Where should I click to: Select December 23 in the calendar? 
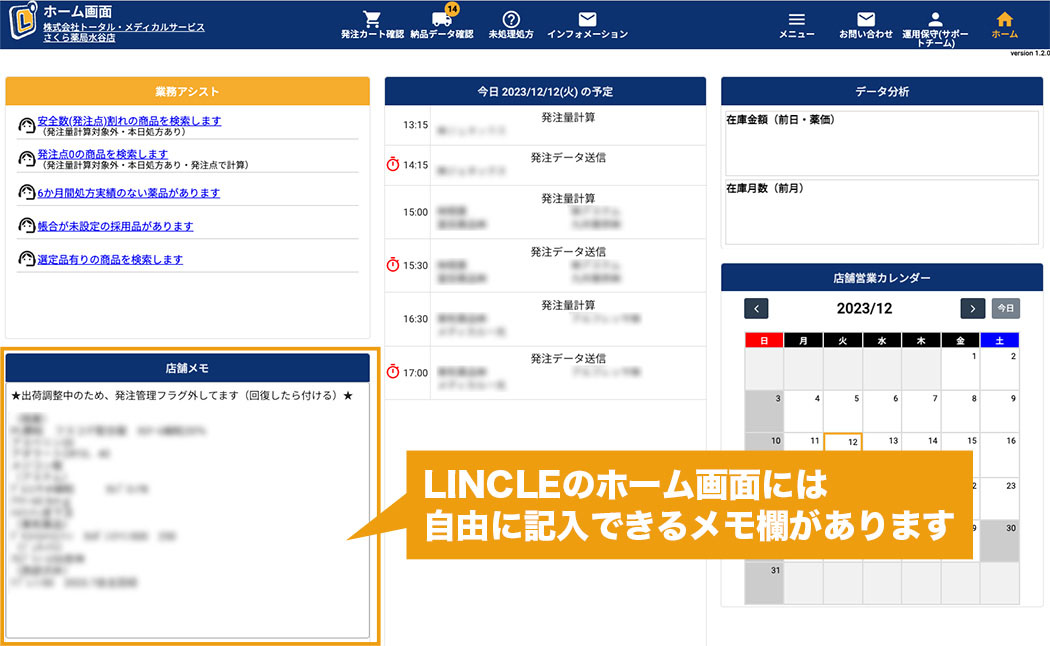pyautogui.click(x=1000, y=497)
